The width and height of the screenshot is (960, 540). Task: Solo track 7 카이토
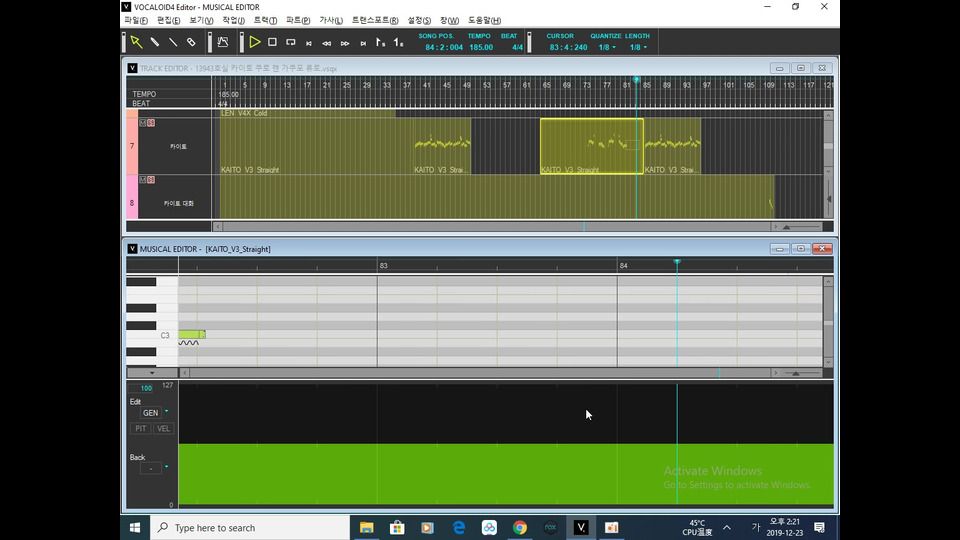click(151, 123)
